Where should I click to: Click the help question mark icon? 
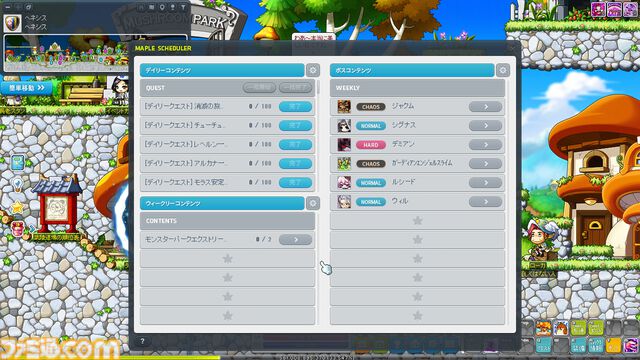(x=142, y=341)
